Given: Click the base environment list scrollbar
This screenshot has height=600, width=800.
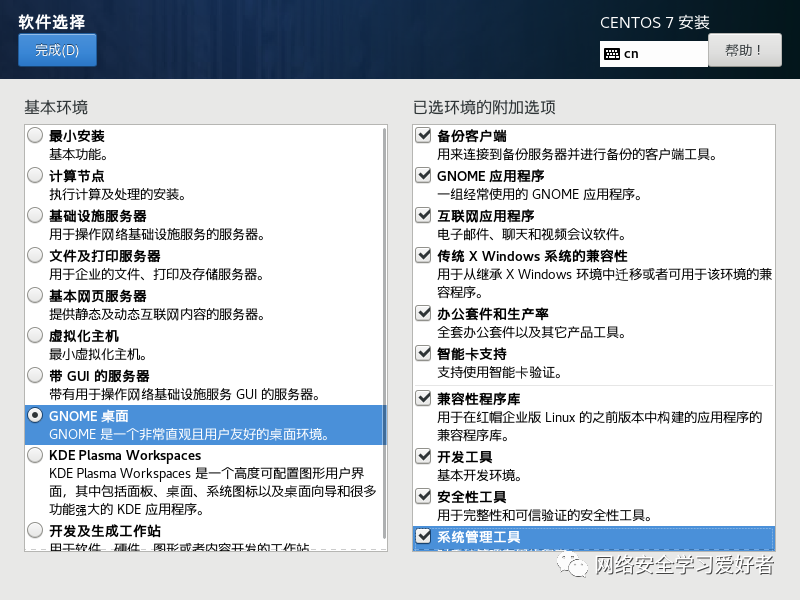Looking at the screenshot, I should 384,334.
